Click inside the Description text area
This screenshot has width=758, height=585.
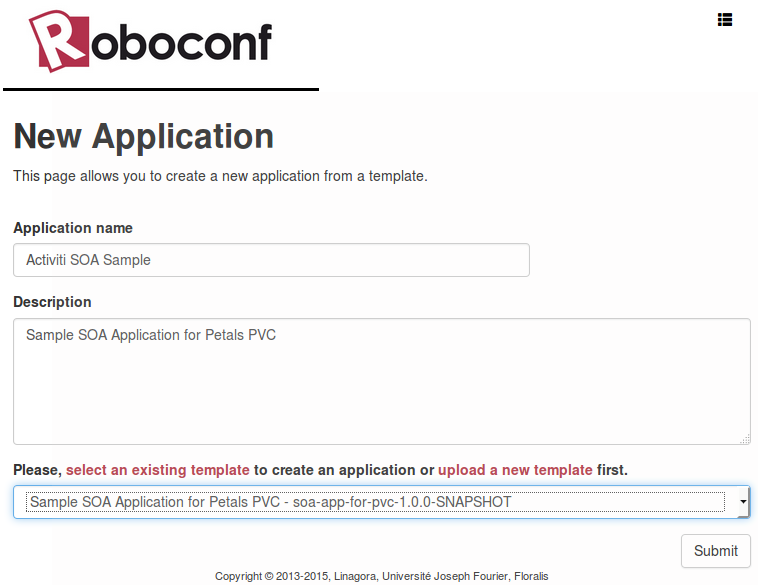(381, 381)
